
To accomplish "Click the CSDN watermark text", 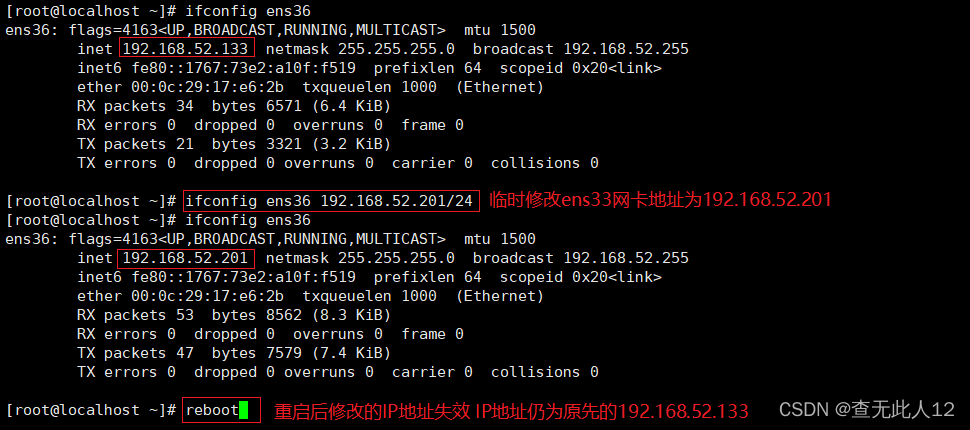I will [866, 410].
